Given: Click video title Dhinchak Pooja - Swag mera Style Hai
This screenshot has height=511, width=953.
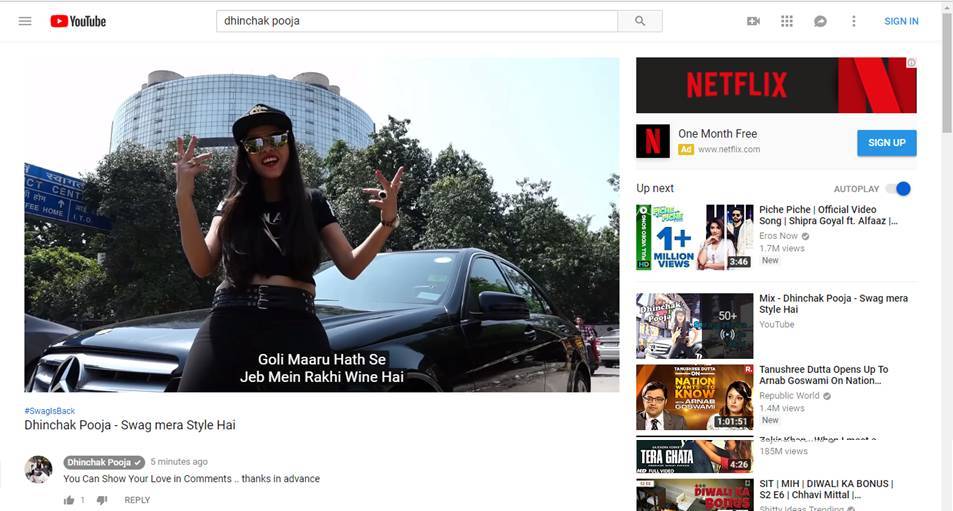Looking at the screenshot, I should (129, 425).
